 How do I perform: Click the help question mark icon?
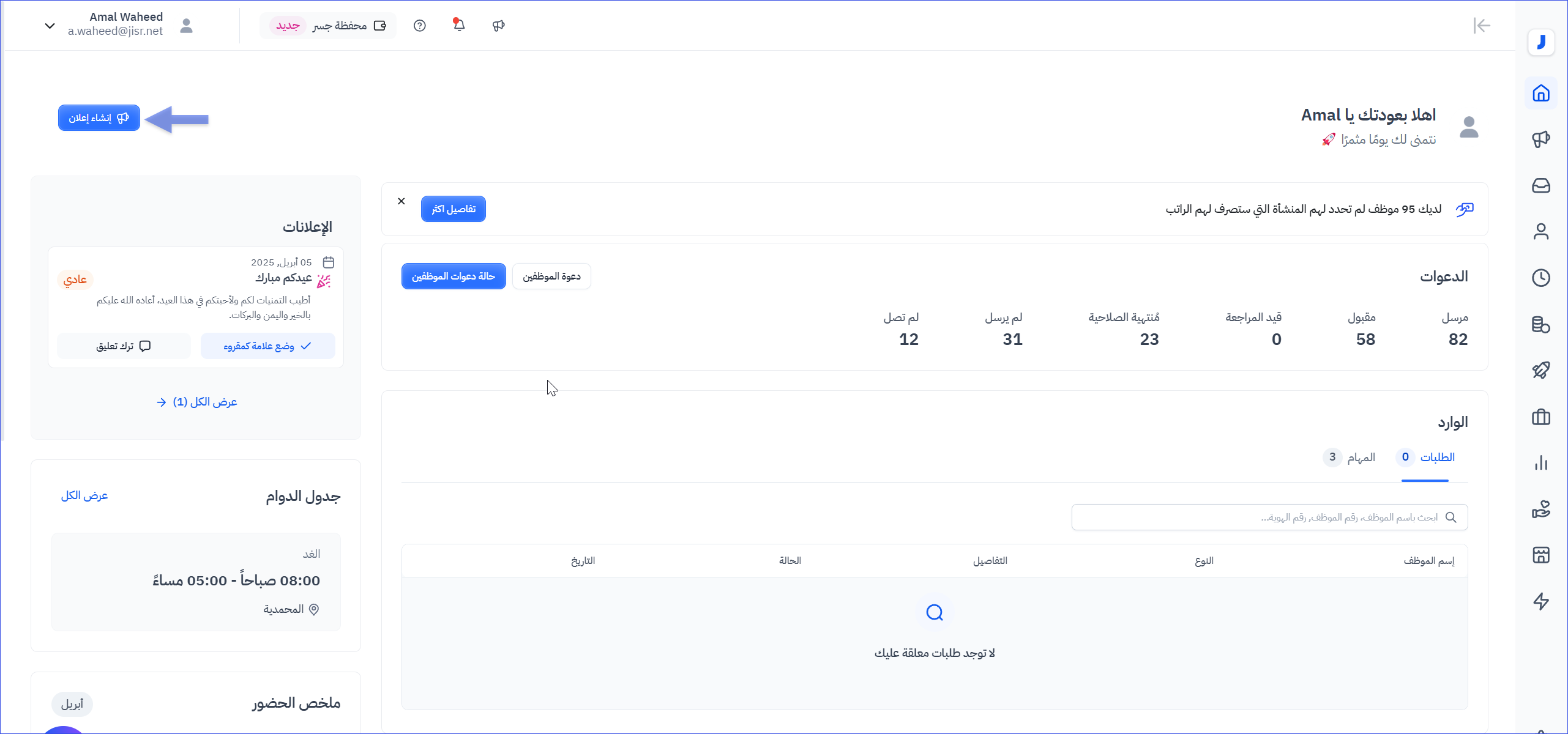(419, 25)
